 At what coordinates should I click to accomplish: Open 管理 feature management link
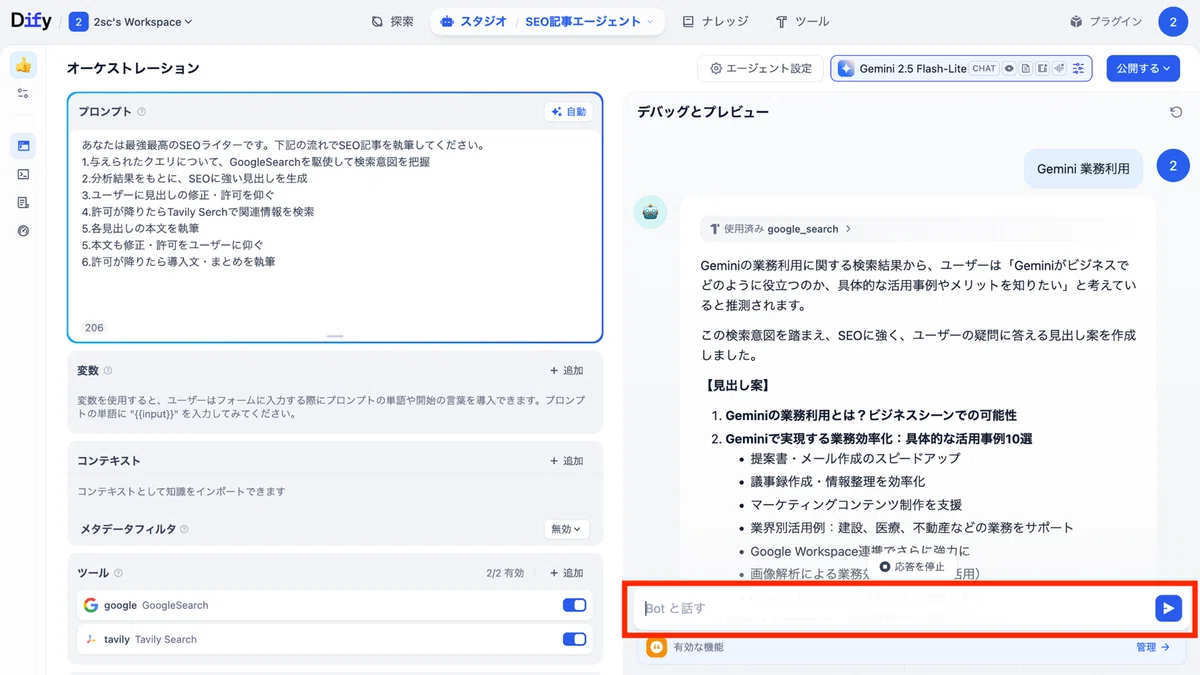point(1152,647)
